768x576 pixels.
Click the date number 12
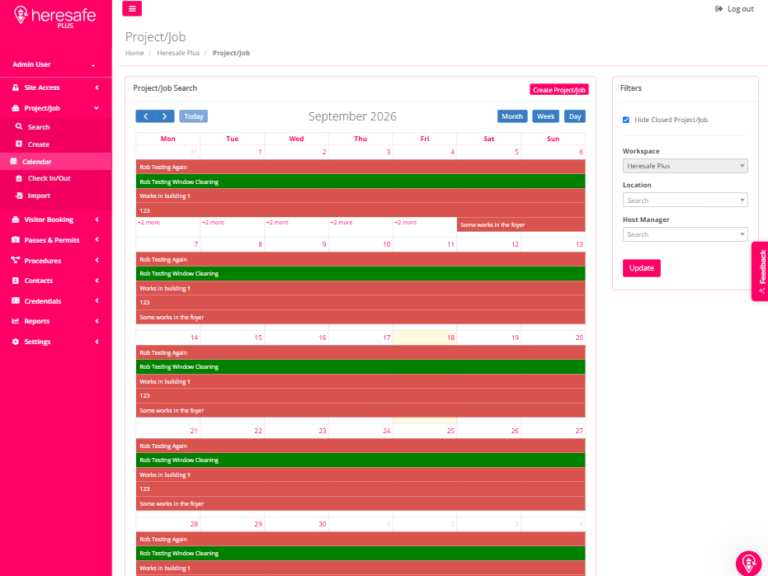tap(515, 244)
